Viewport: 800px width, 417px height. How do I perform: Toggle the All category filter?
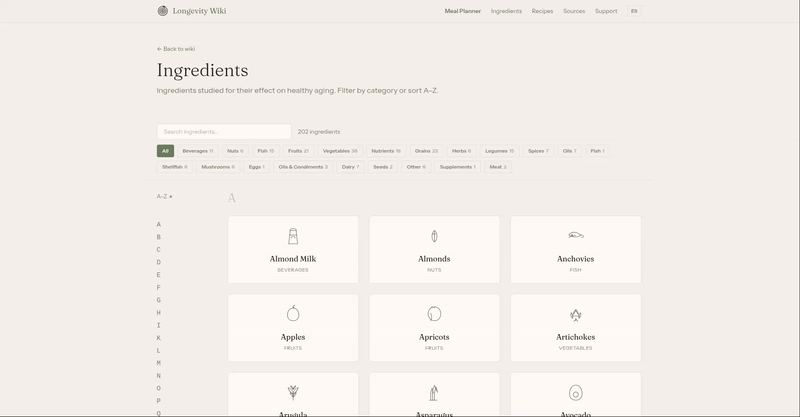point(165,151)
